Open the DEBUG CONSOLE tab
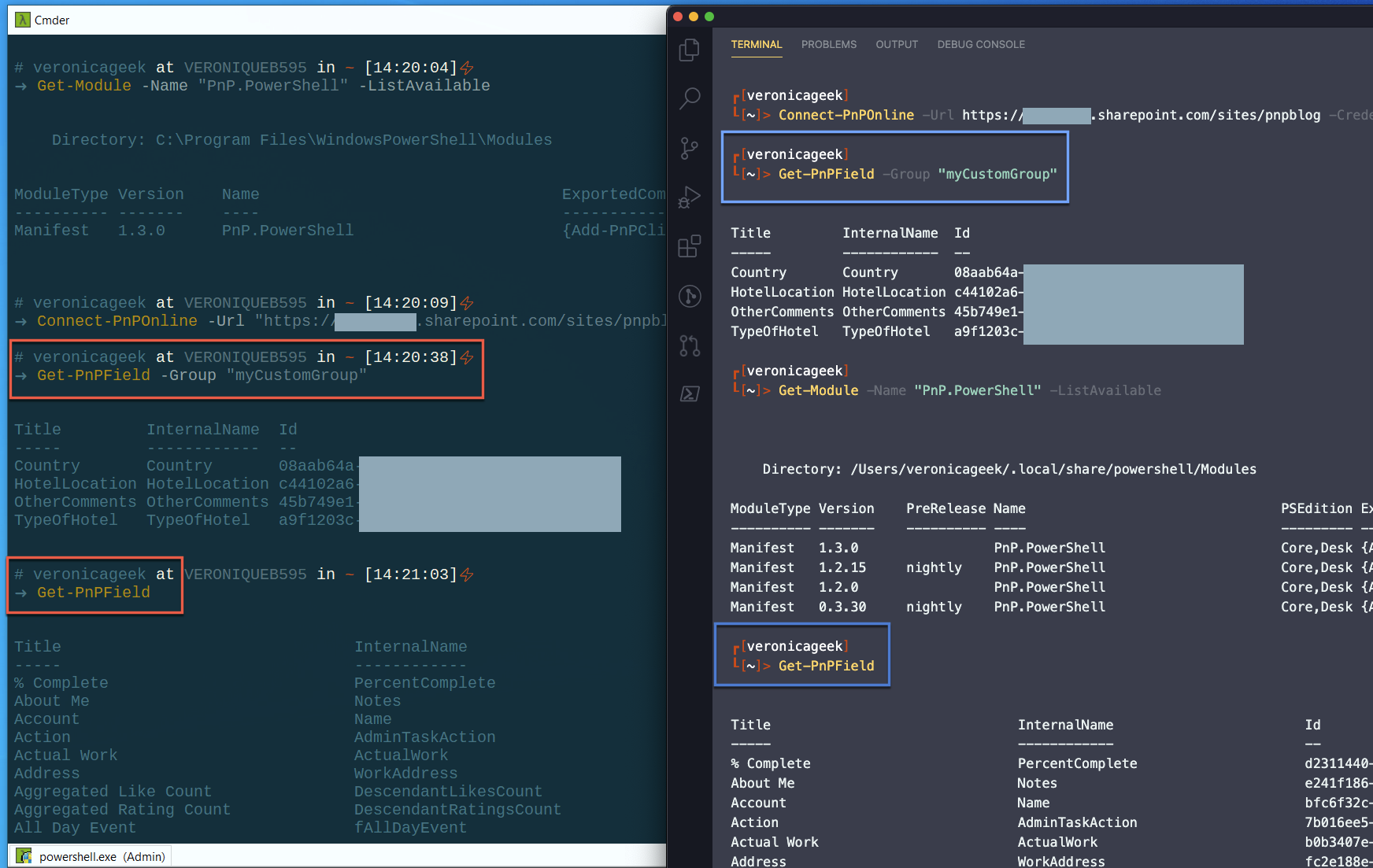The height and width of the screenshot is (868, 1373). click(981, 45)
